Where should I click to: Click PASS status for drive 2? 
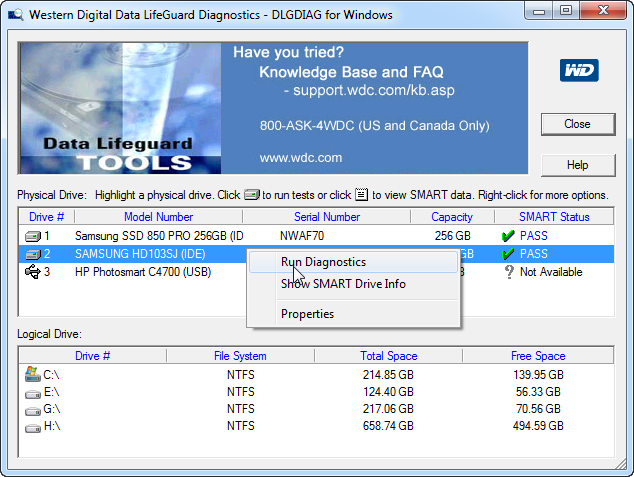pyautogui.click(x=534, y=254)
